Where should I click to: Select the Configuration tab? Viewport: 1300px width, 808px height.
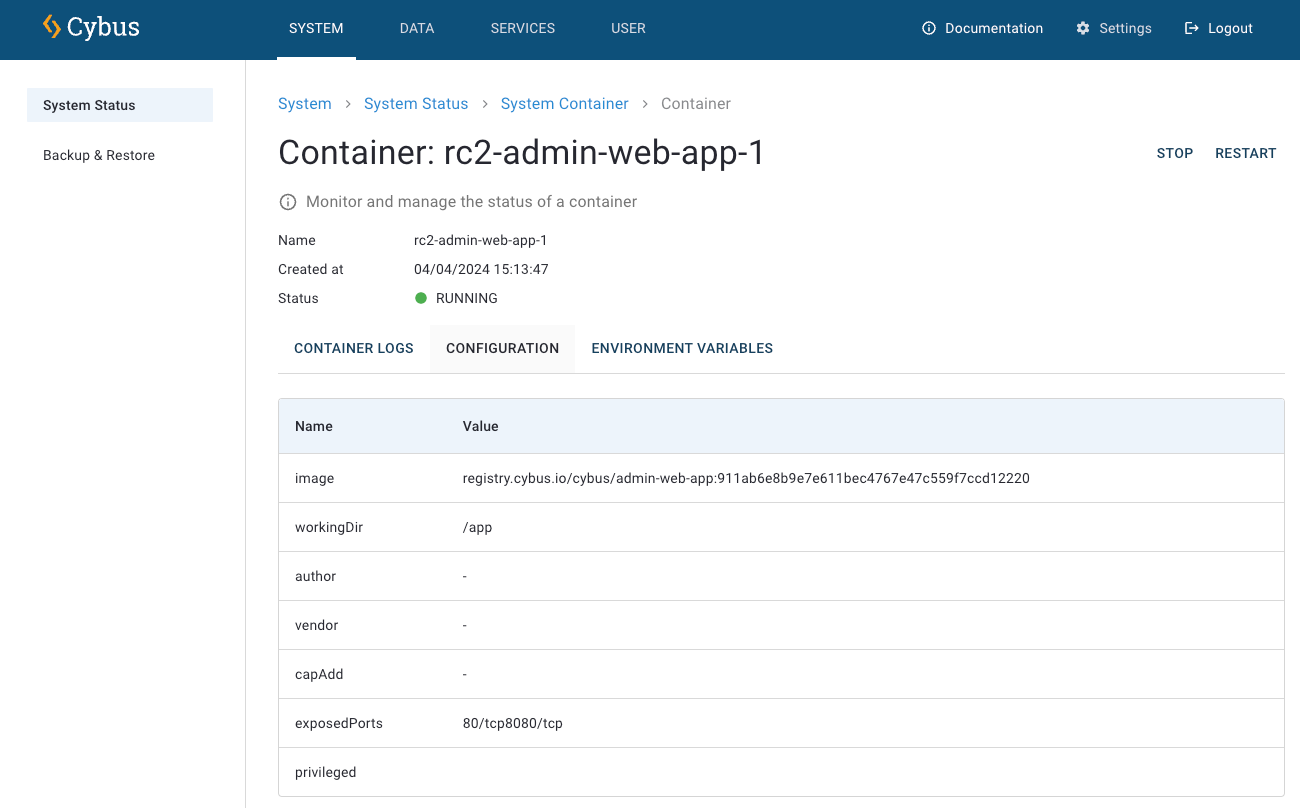(x=502, y=348)
